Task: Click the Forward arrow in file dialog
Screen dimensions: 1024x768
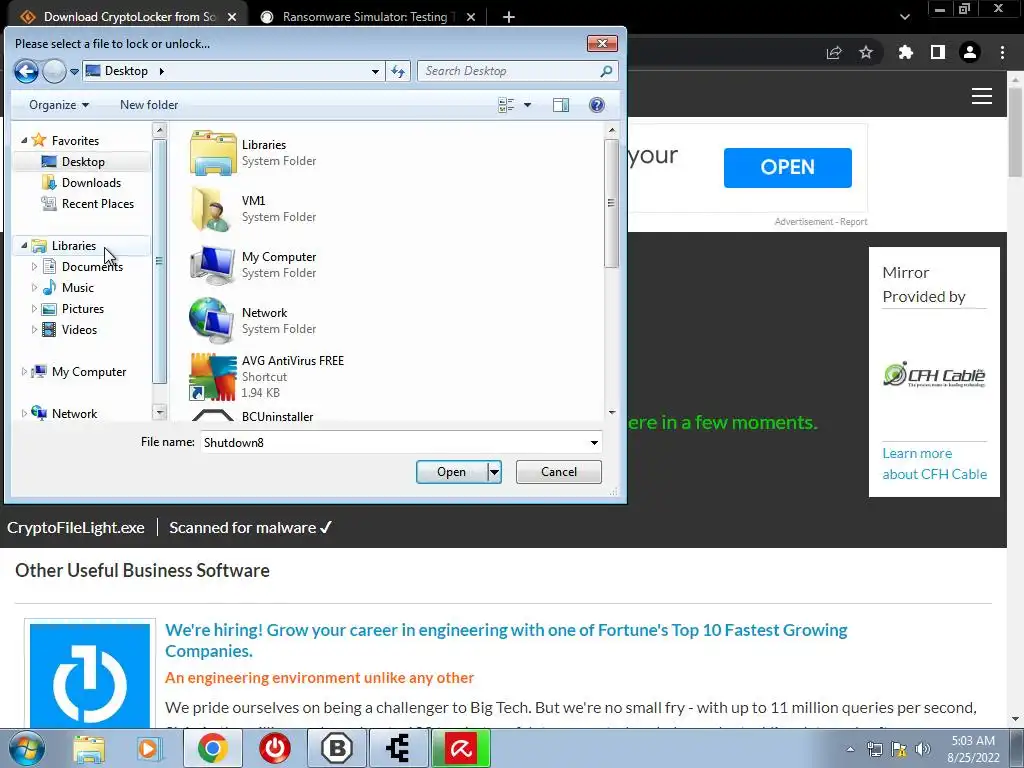Action: pos(54,71)
